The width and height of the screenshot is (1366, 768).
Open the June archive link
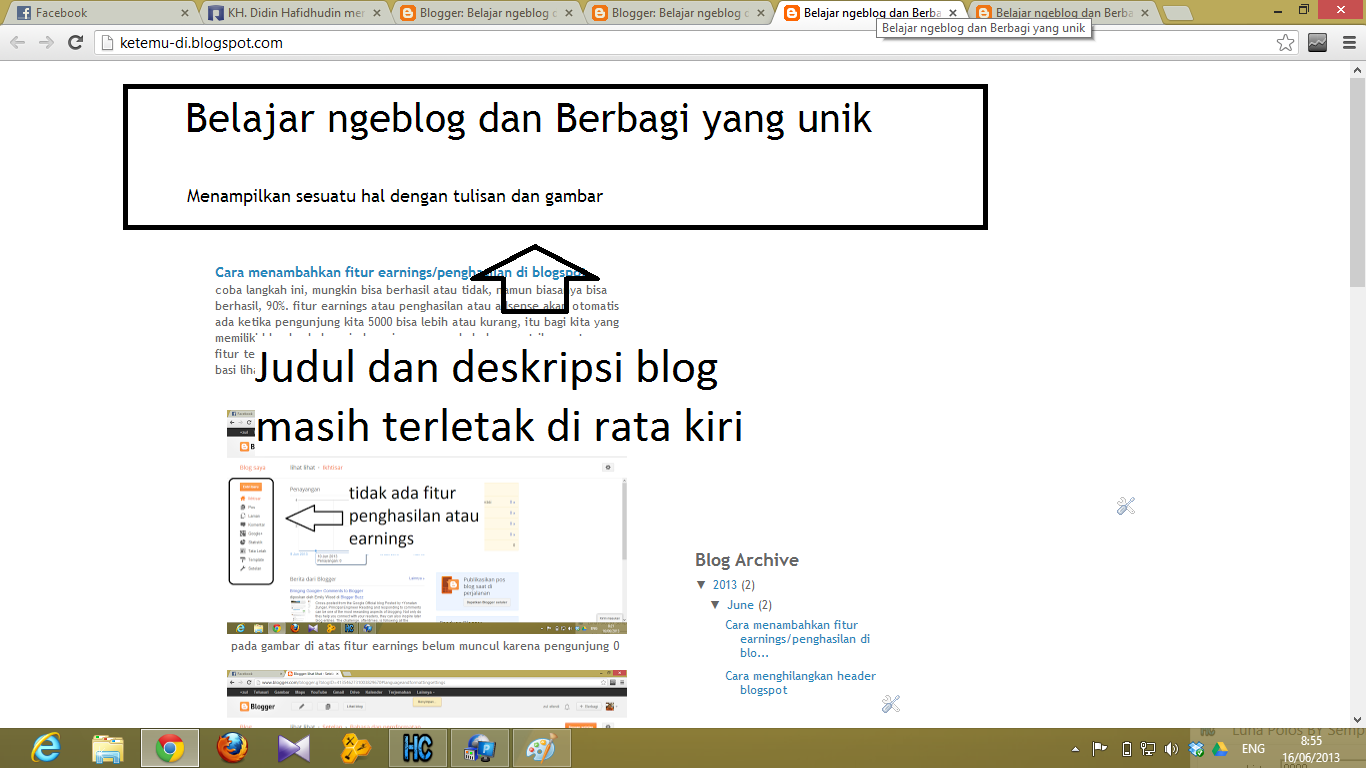coord(741,605)
